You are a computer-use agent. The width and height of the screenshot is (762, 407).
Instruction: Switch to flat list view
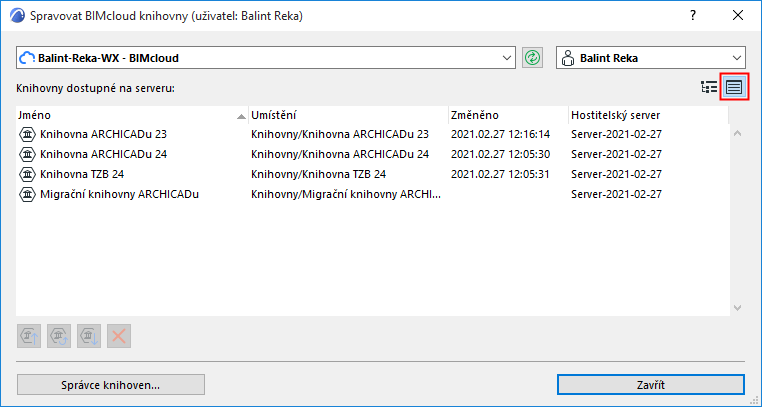click(735, 87)
